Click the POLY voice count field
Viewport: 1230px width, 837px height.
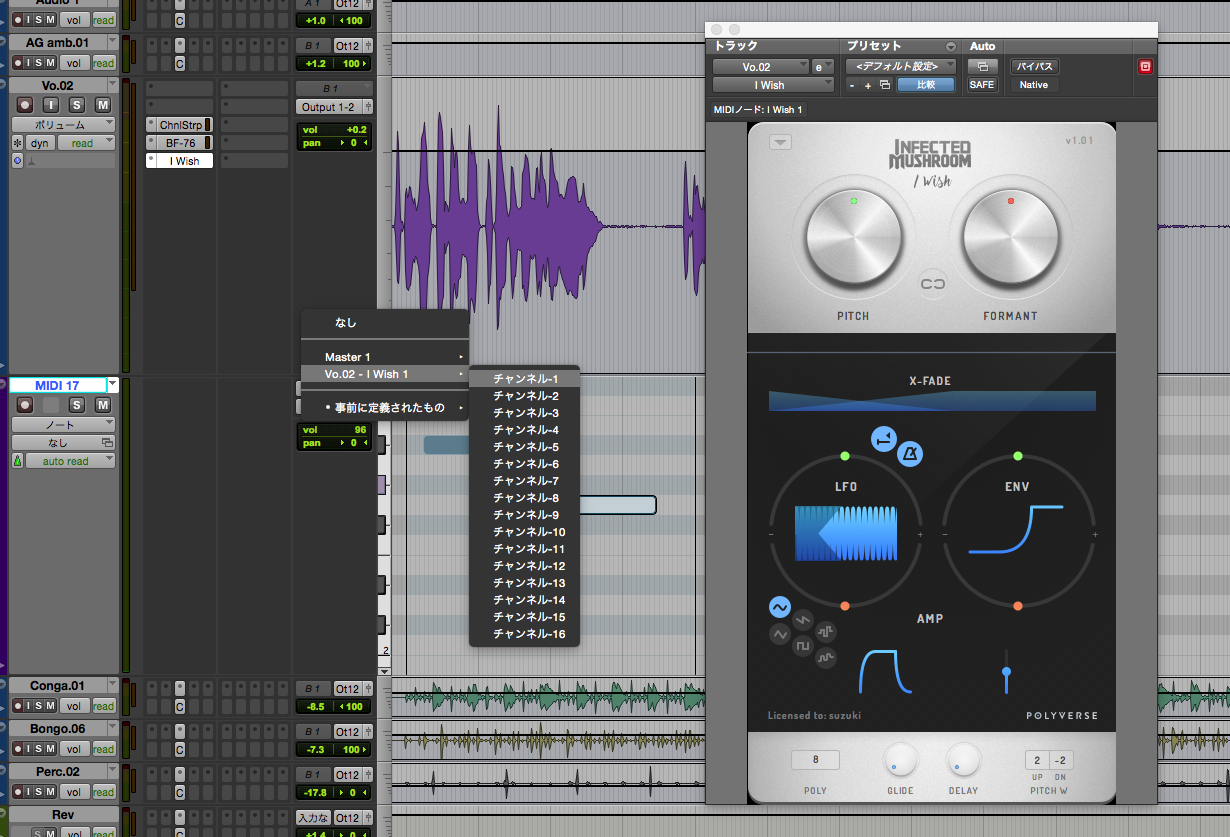point(815,760)
